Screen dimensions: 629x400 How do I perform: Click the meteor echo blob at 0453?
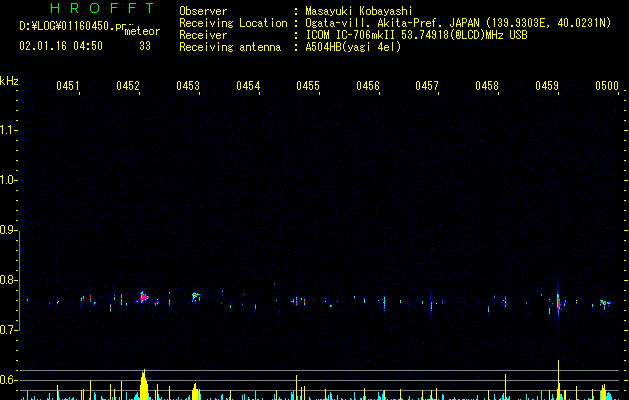point(195,296)
